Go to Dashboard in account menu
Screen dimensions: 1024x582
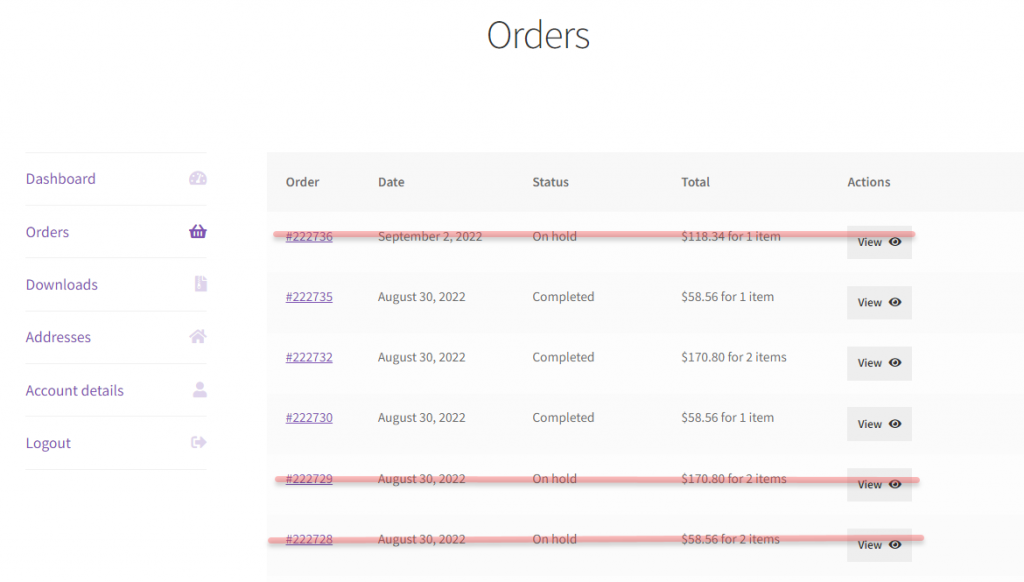click(x=61, y=178)
